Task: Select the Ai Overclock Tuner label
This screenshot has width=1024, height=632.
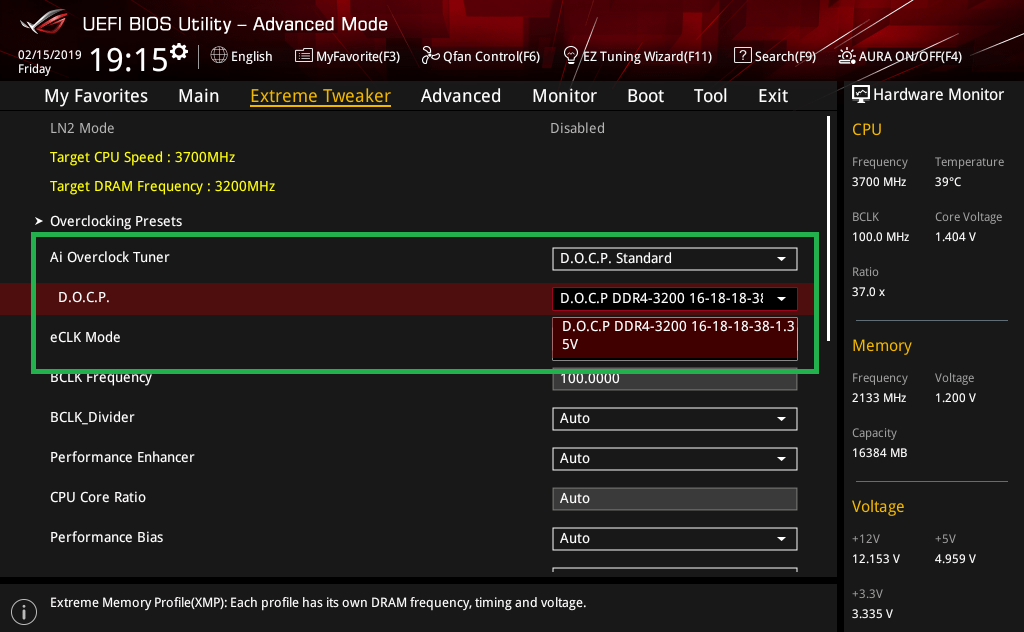Action: click(110, 257)
